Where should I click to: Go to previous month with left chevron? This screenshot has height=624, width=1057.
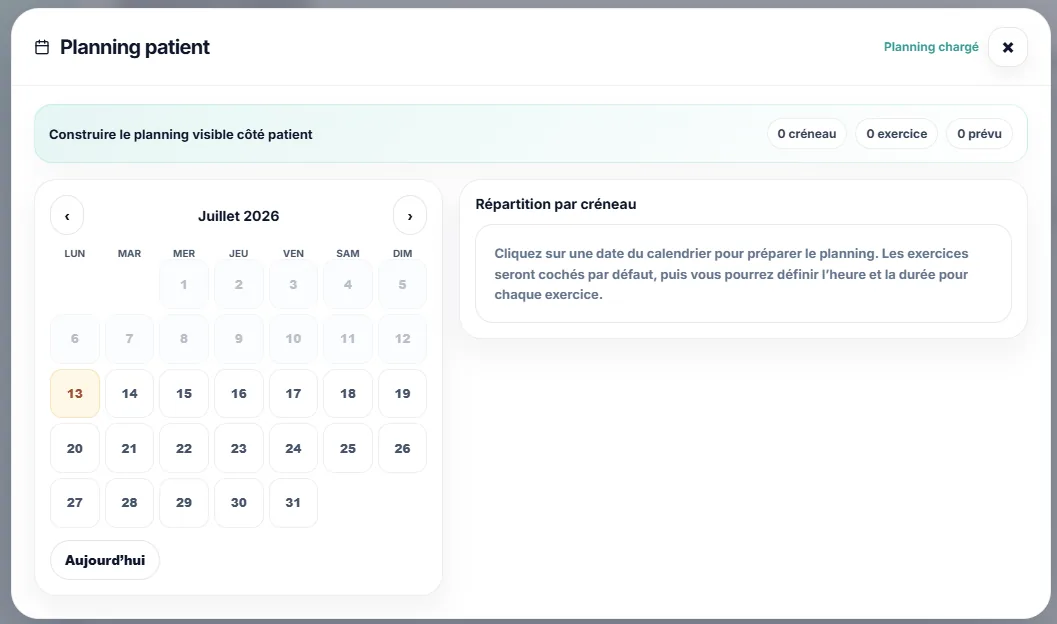(x=67, y=216)
